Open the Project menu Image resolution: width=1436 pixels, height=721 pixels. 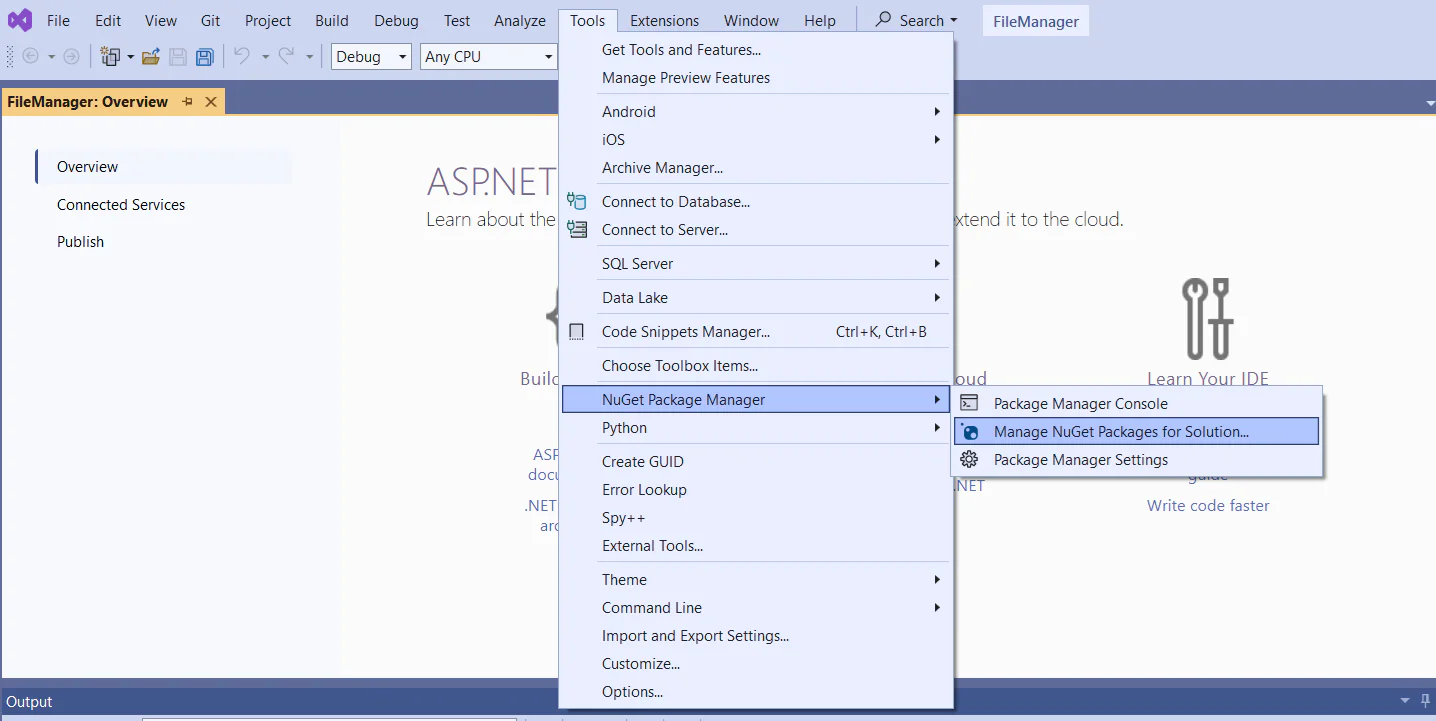[268, 20]
